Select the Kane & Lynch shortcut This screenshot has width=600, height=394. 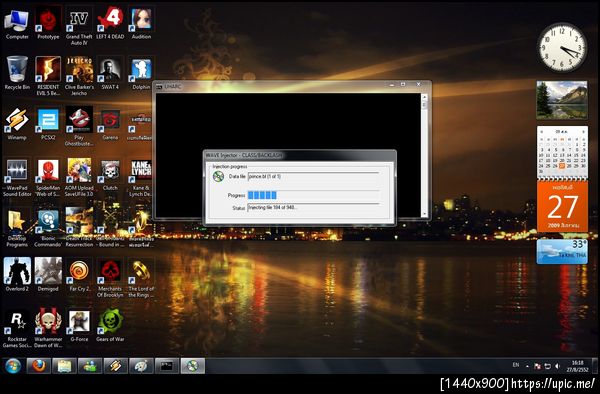click(x=141, y=177)
